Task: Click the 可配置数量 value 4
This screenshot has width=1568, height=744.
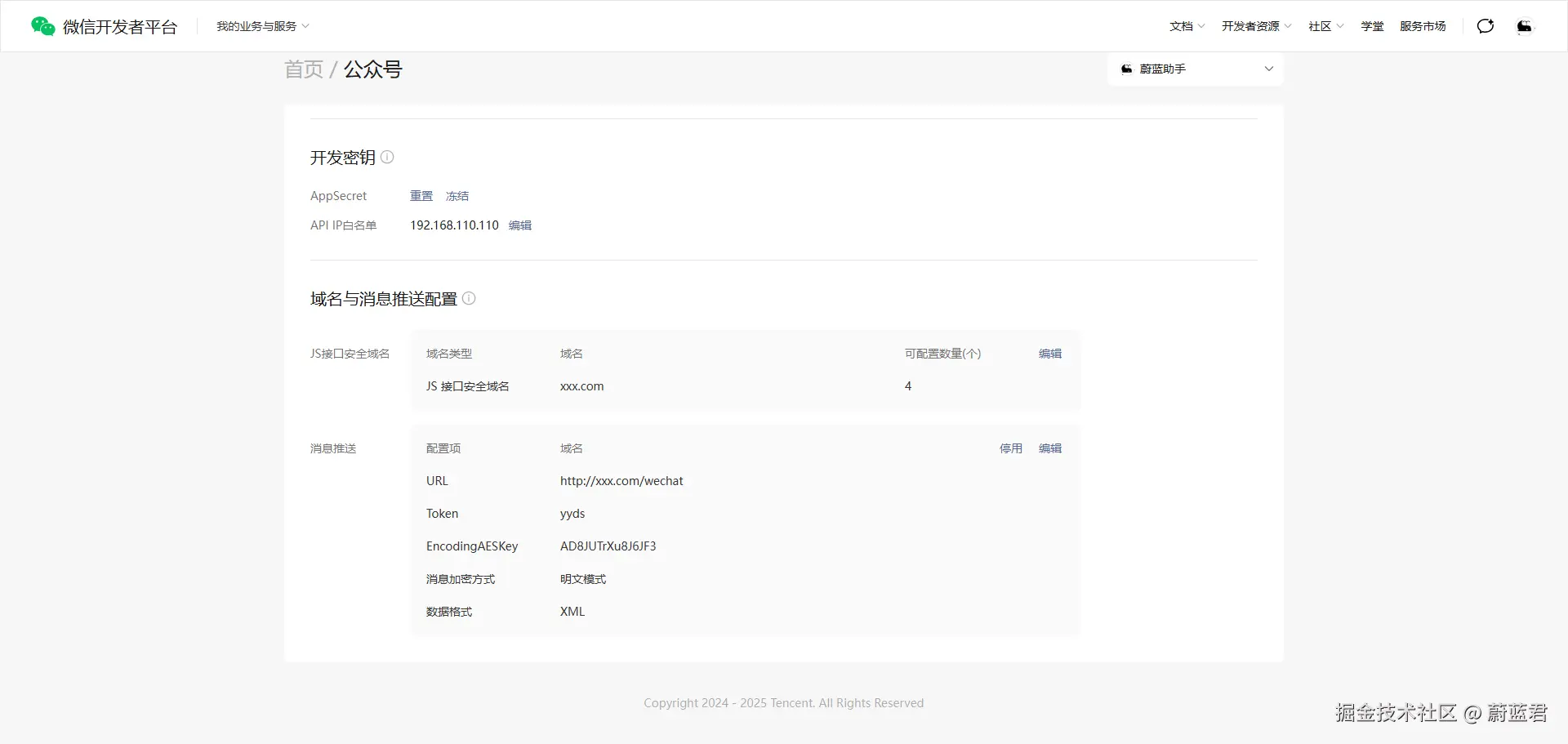Action: click(908, 386)
